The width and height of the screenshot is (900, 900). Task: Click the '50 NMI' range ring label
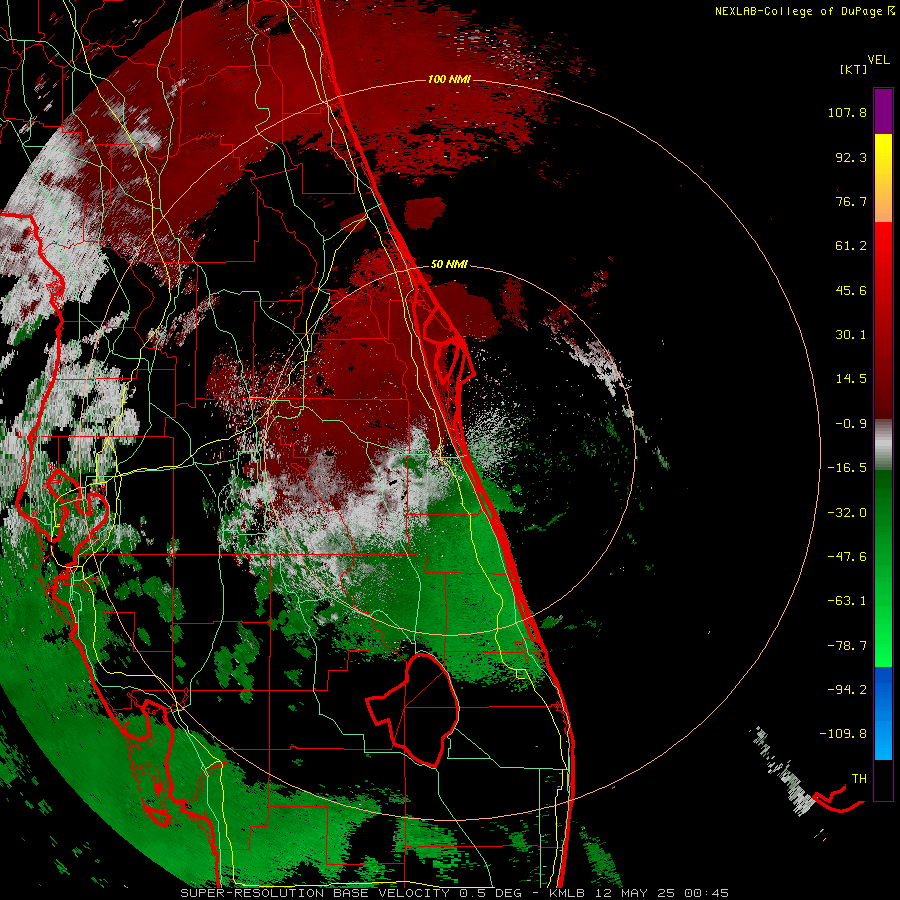click(x=449, y=264)
